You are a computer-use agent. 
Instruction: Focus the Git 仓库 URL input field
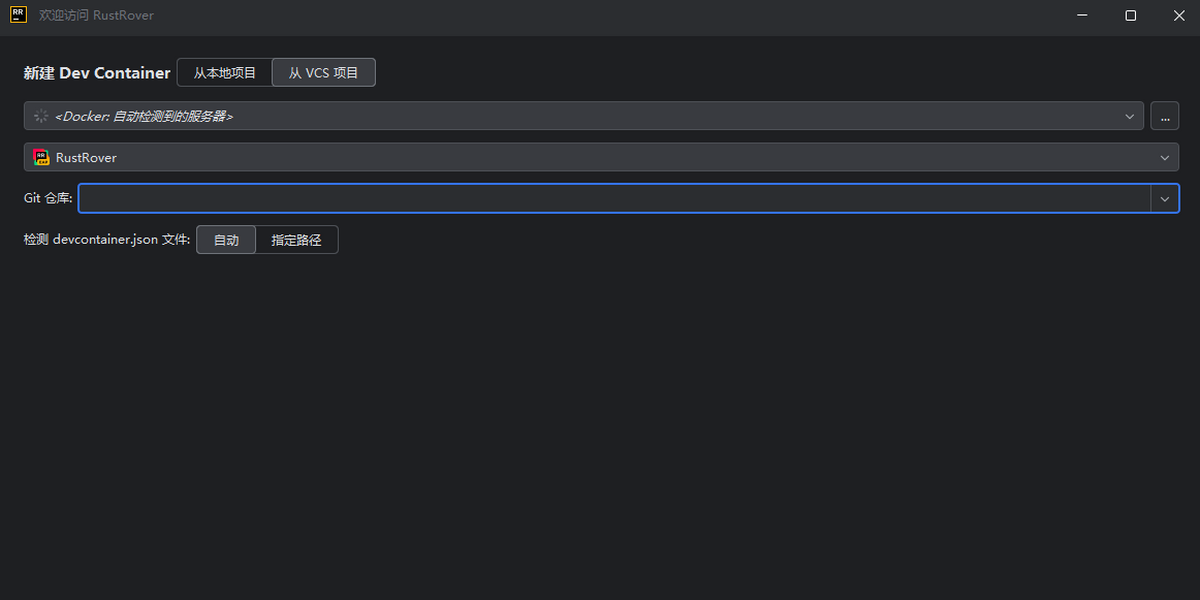pos(614,199)
